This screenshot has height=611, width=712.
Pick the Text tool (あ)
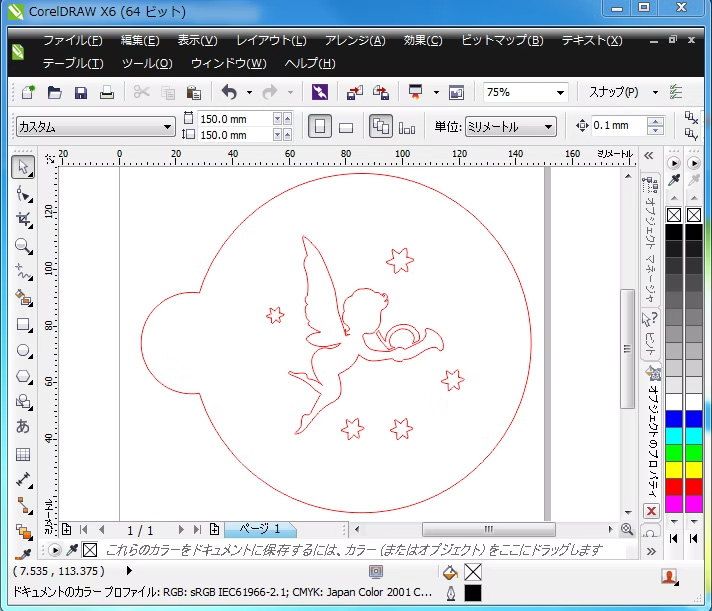point(23,427)
